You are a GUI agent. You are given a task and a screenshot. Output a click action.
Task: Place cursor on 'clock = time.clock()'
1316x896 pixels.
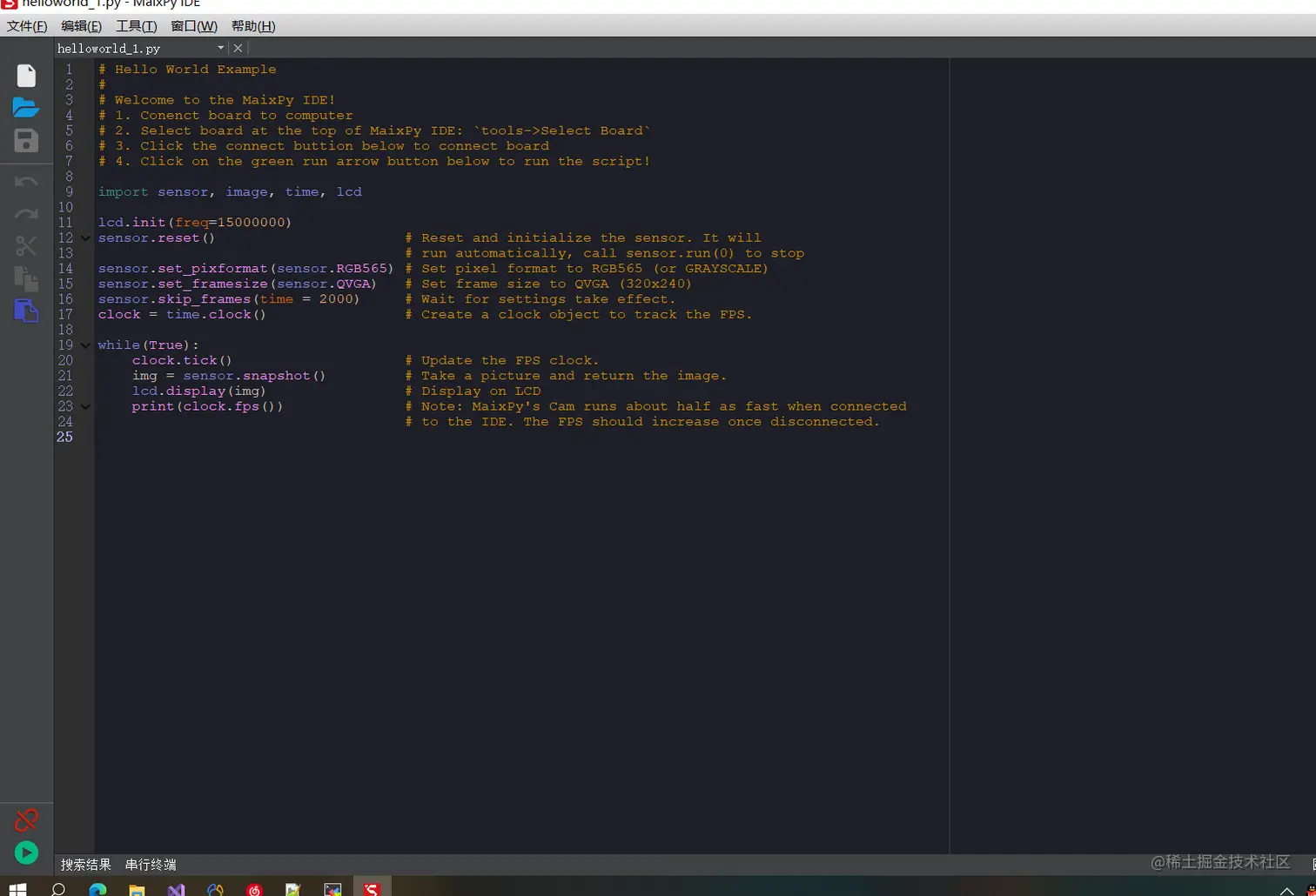(182, 315)
